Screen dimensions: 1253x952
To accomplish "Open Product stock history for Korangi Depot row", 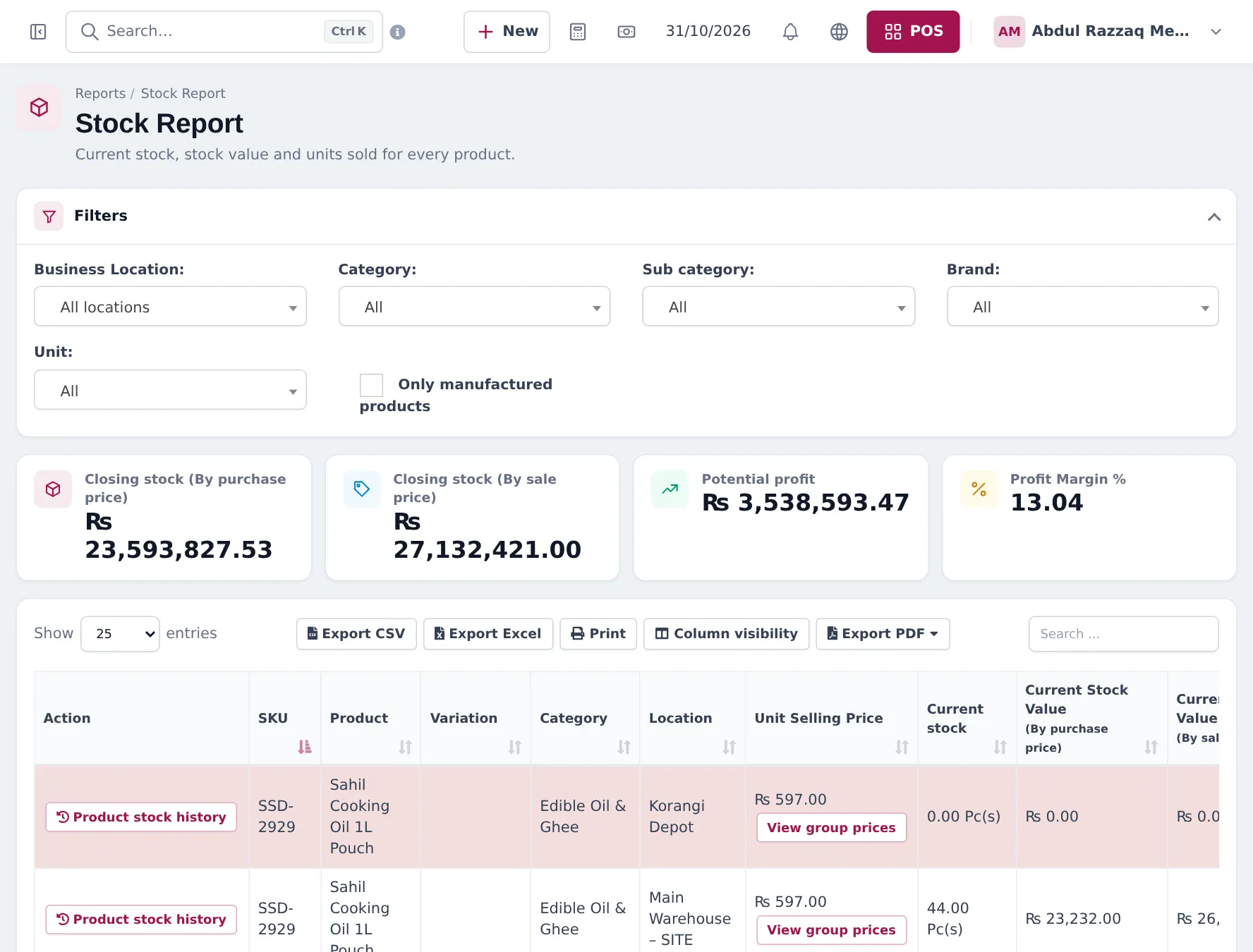I will 141,817.
